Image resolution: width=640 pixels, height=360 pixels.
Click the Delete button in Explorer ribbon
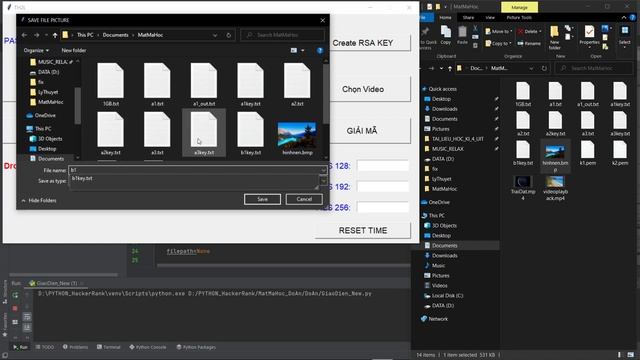529,31
